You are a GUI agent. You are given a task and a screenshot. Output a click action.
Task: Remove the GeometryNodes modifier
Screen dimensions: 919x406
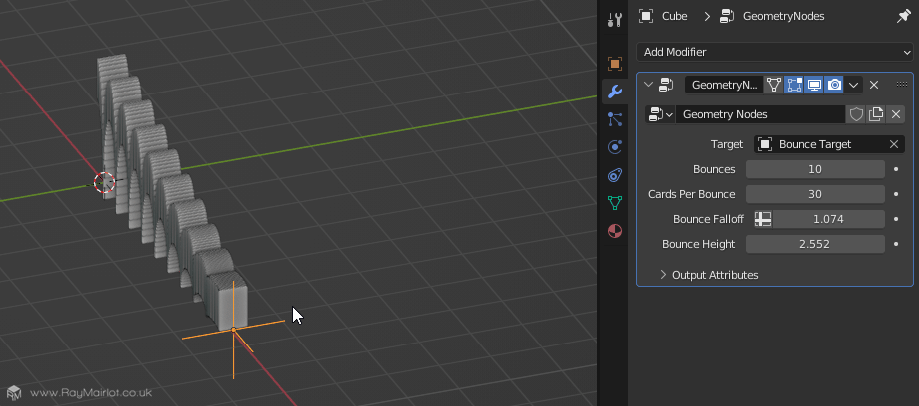[x=874, y=85]
